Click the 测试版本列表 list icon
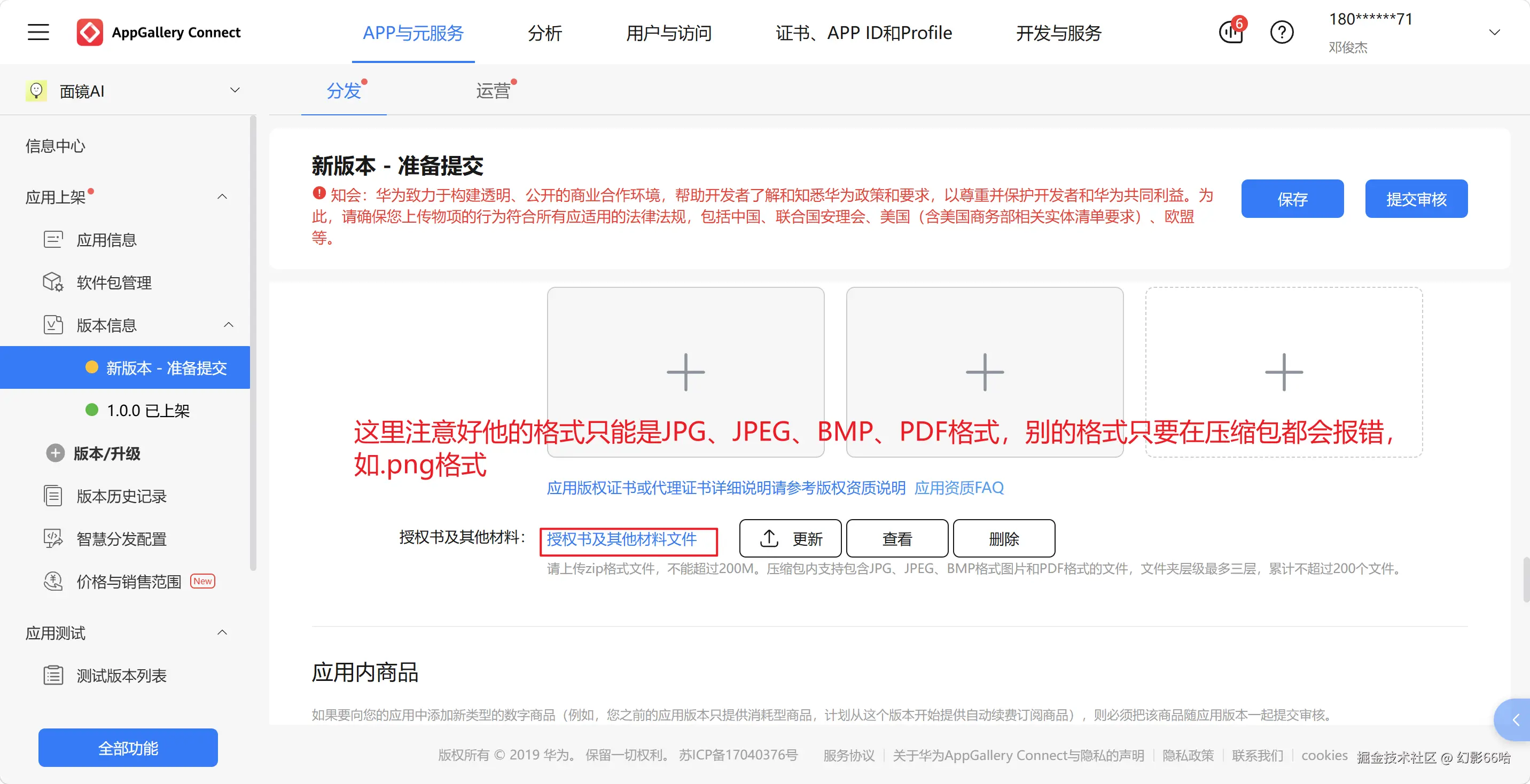Viewport: 1530px width, 784px height. coord(53,675)
